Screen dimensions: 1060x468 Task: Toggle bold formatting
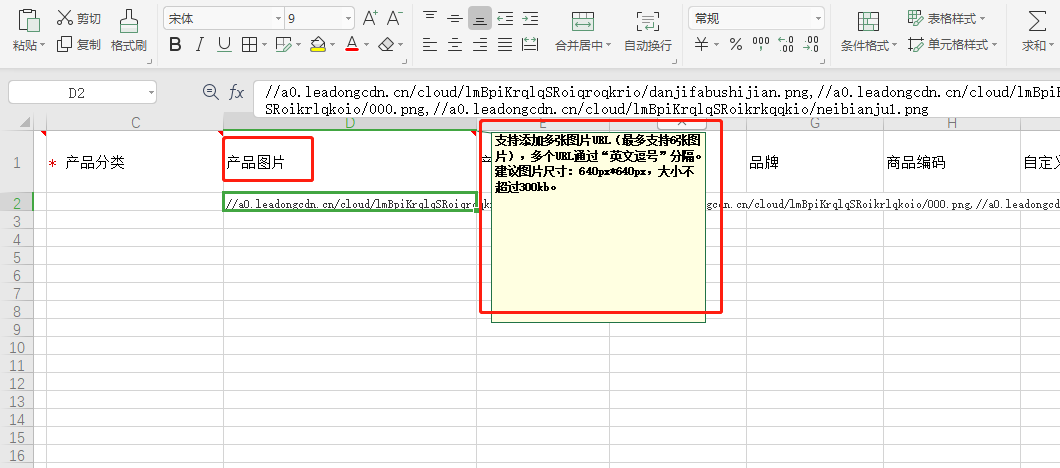(176, 44)
